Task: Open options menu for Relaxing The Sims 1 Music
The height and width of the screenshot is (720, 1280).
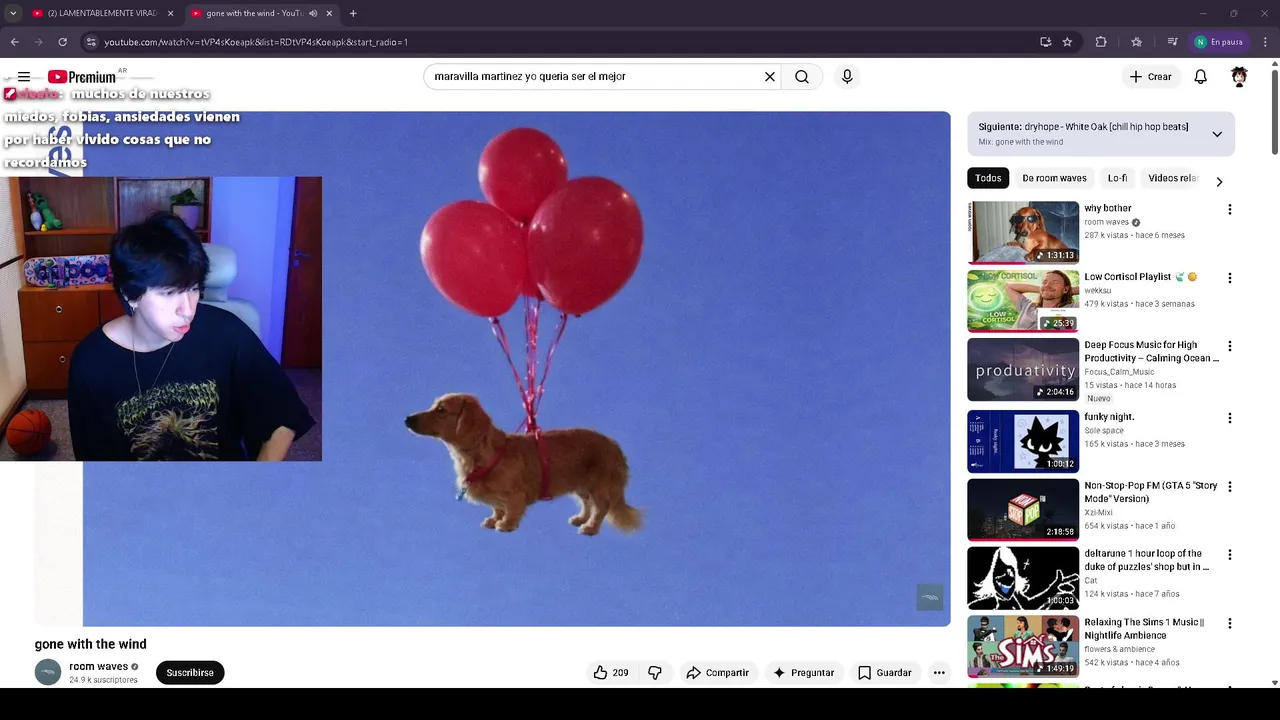Action: tap(1230, 623)
